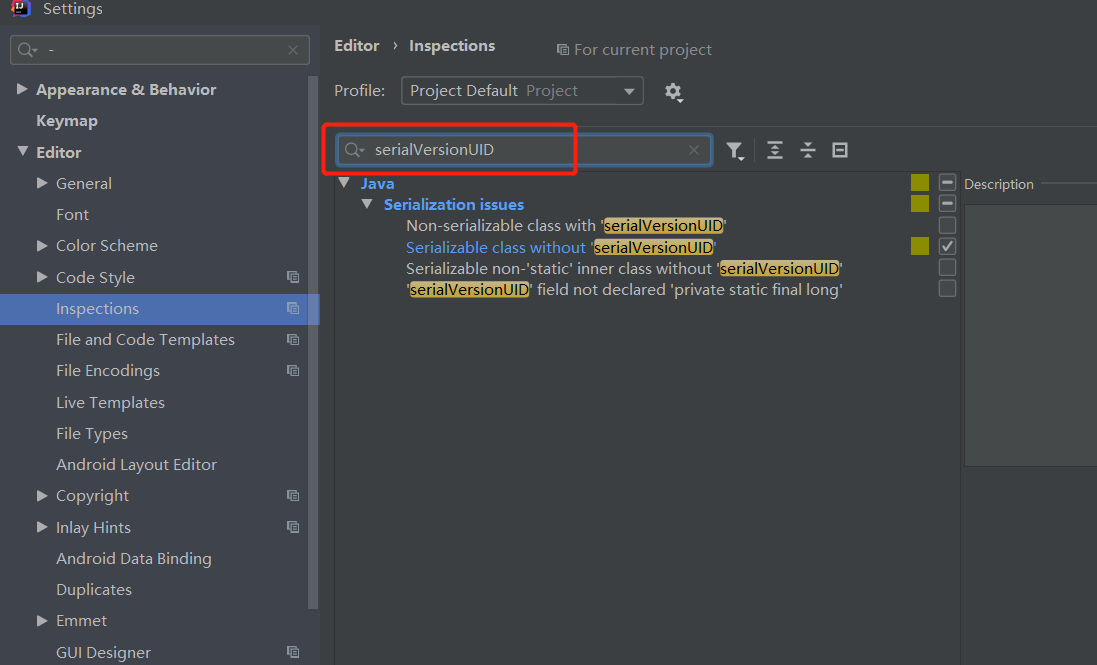Image resolution: width=1097 pixels, height=665 pixels.
Task: Open the inspections filter funnel menu
Action: [x=735, y=150]
